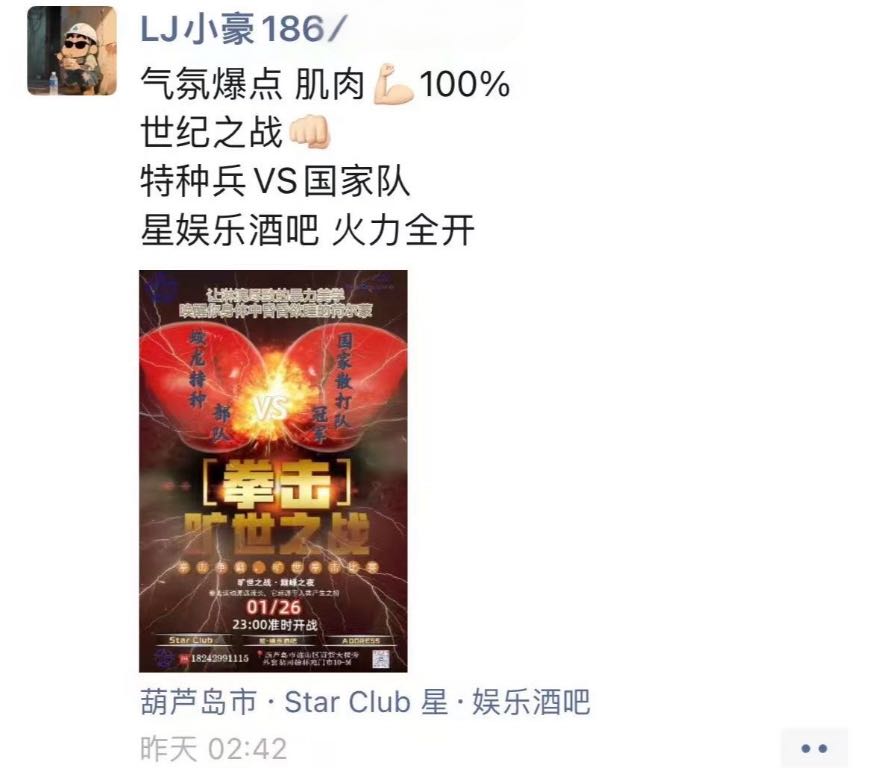Click the 01/26 date on poster
This screenshot has width=879, height=768.
274,607
